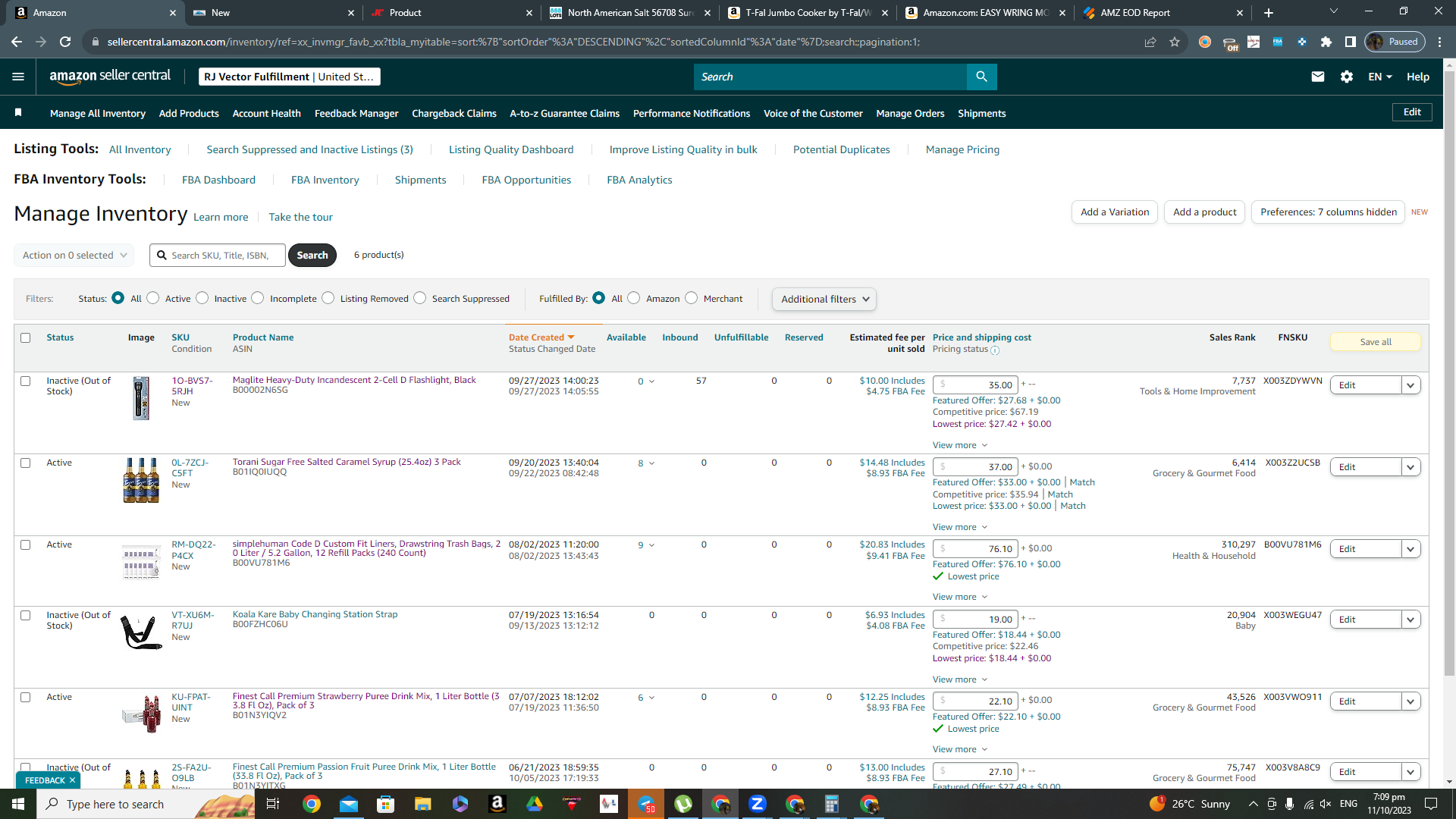The width and height of the screenshot is (1456, 819).
Task: Tick the select-all checkbox in the table header
Action: click(26, 337)
